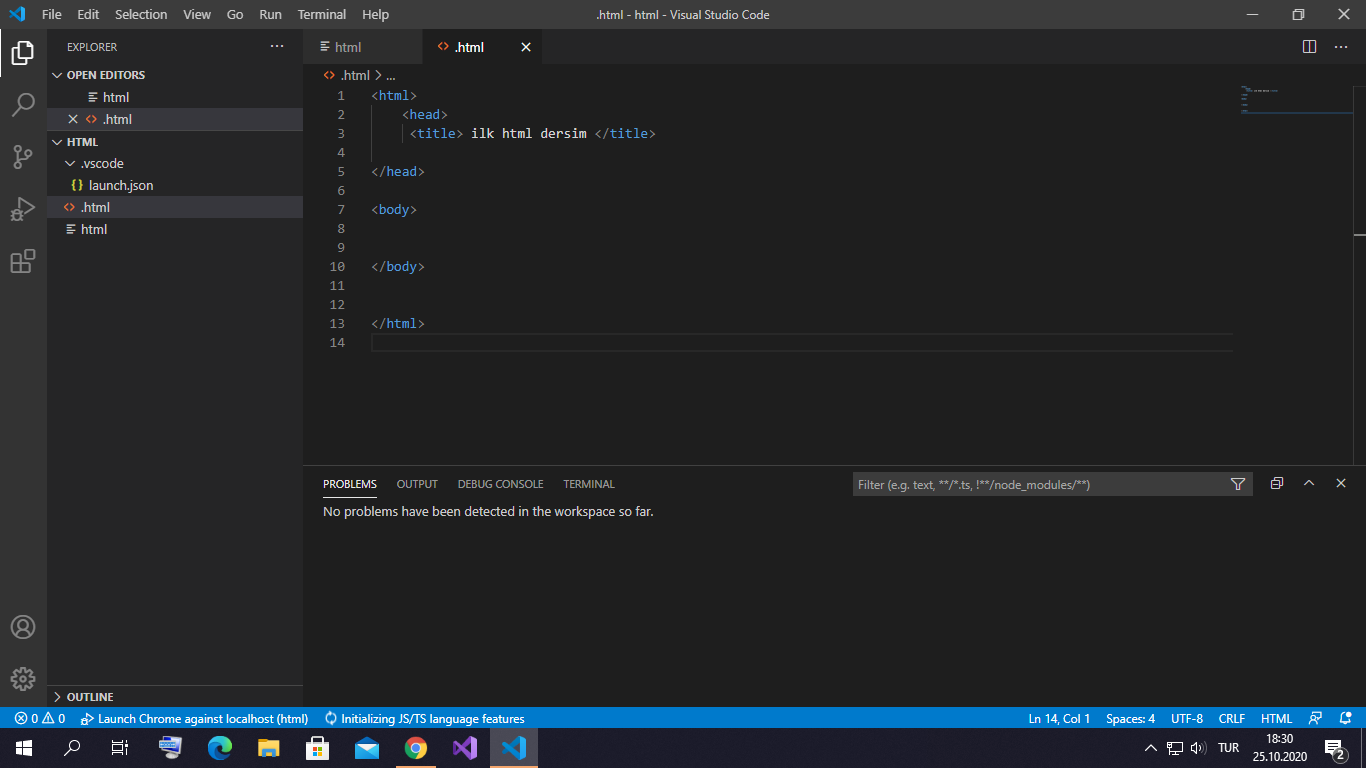Click the Problems filter text box

[x=1040, y=484]
